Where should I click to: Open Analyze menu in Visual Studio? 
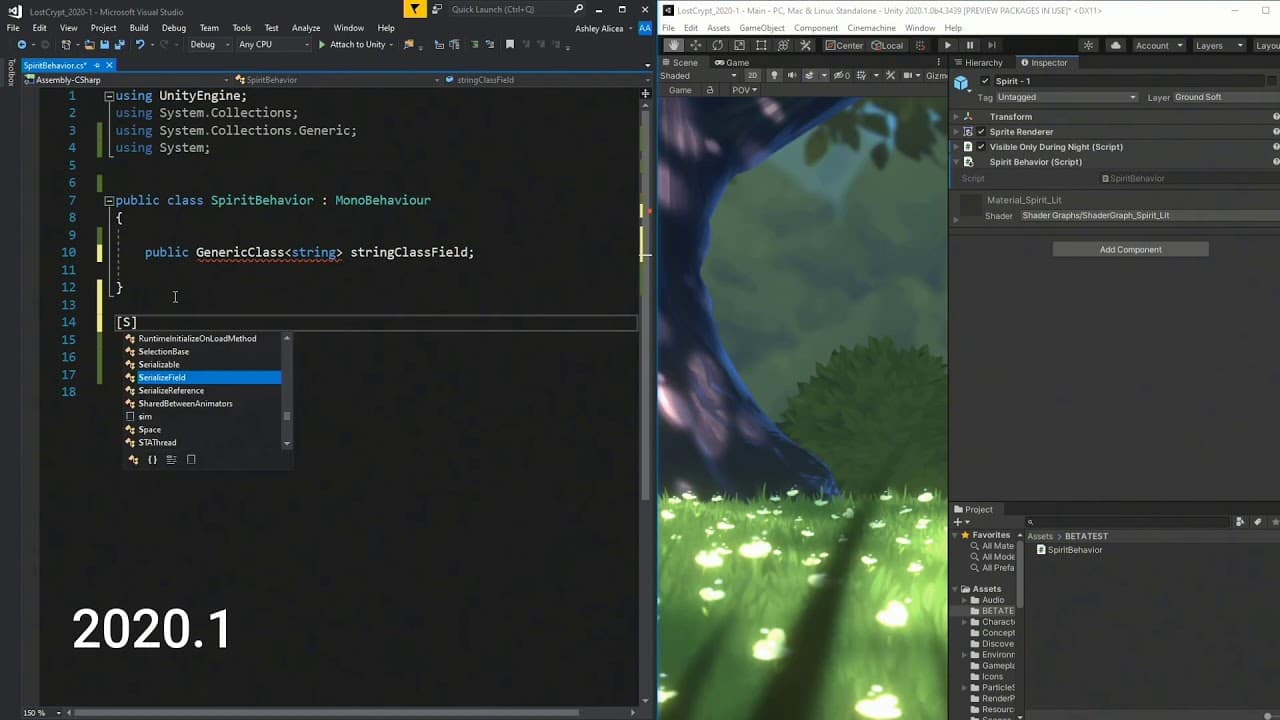click(x=306, y=28)
